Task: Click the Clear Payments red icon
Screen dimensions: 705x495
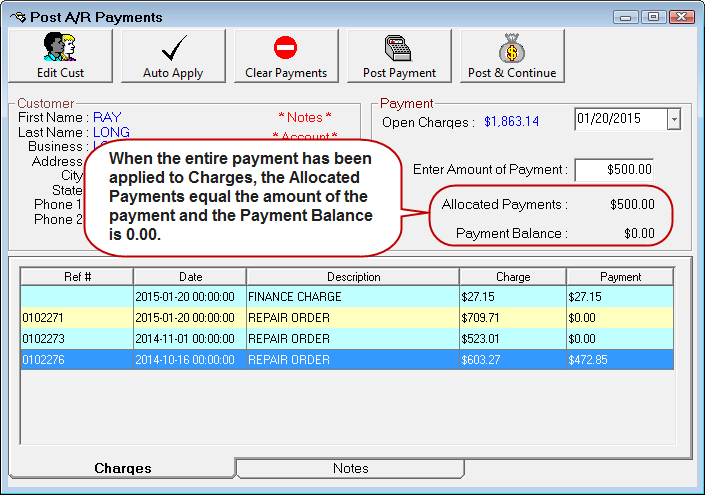Action: tap(286, 47)
